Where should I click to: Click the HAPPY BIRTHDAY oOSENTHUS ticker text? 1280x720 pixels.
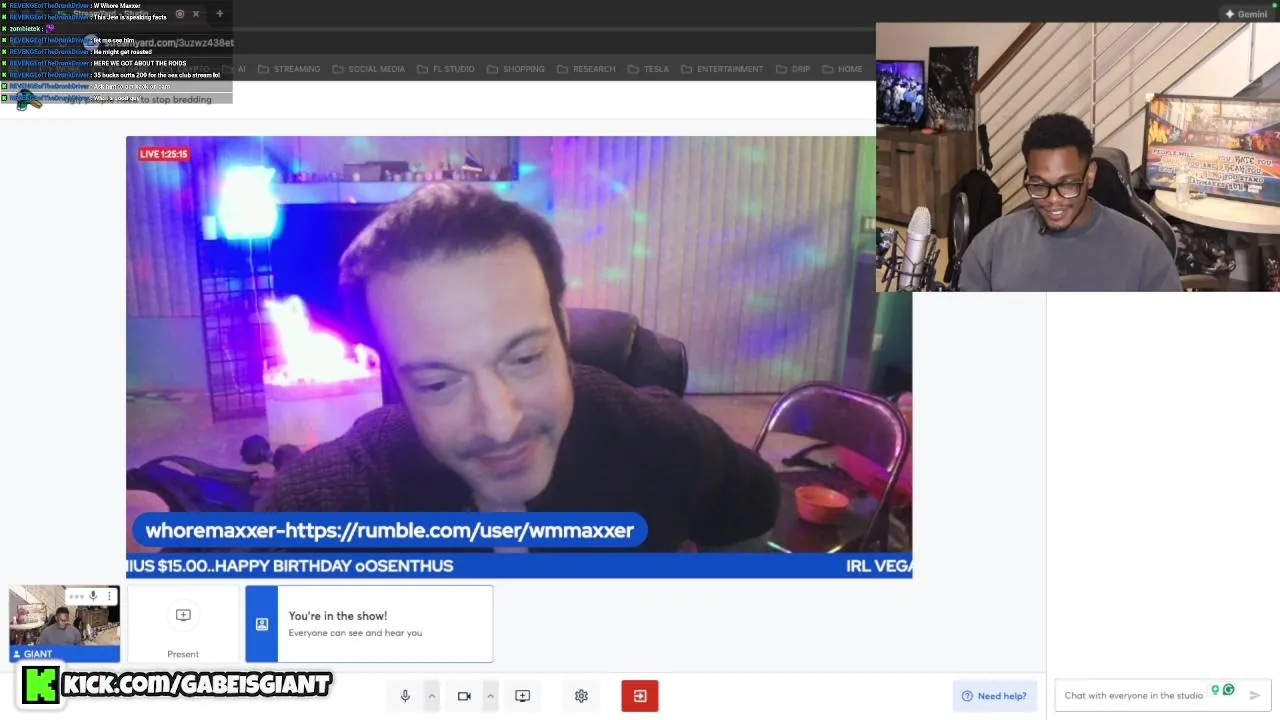[x=335, y=566]
